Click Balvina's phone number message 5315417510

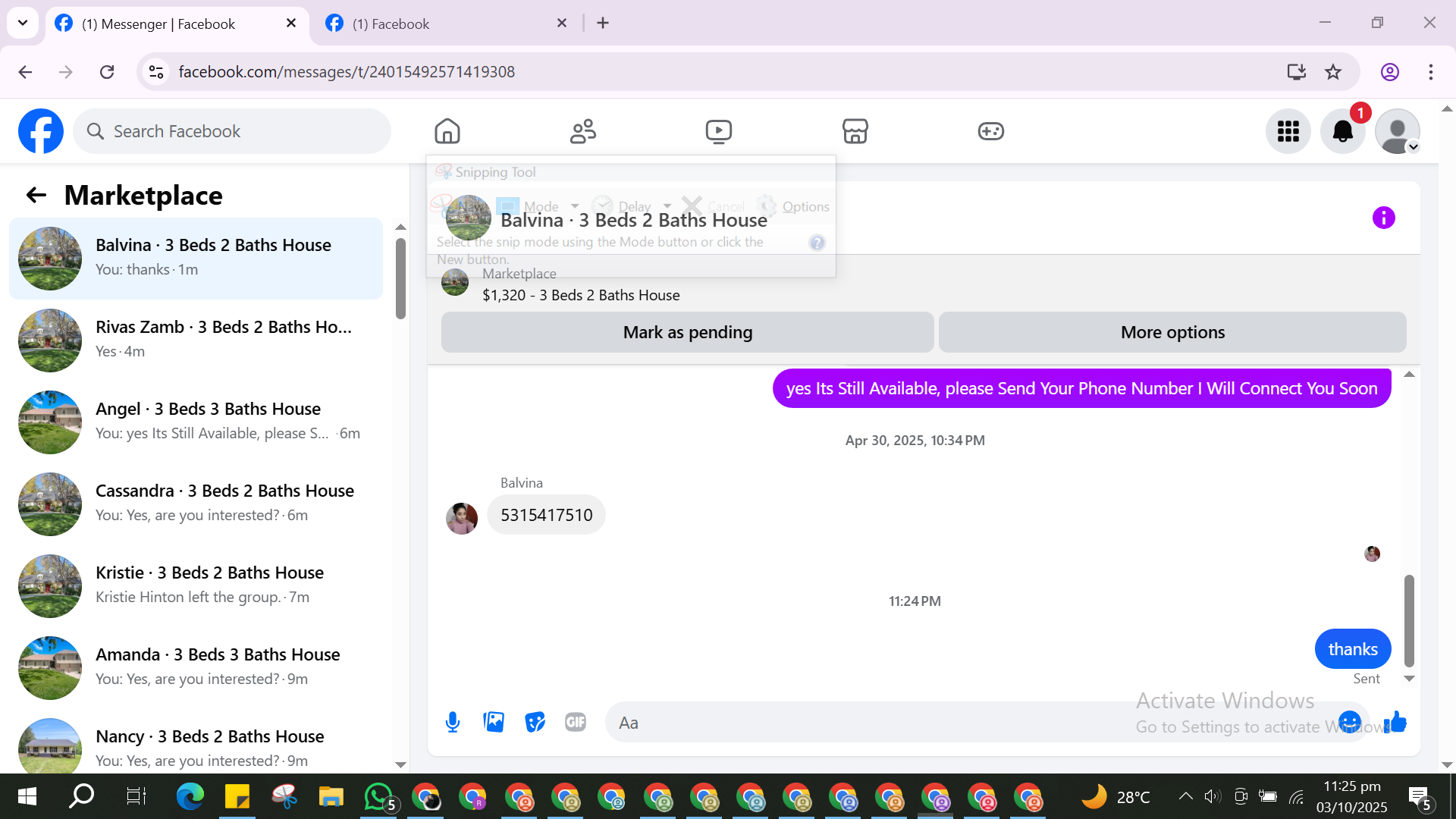pos(546,515)
